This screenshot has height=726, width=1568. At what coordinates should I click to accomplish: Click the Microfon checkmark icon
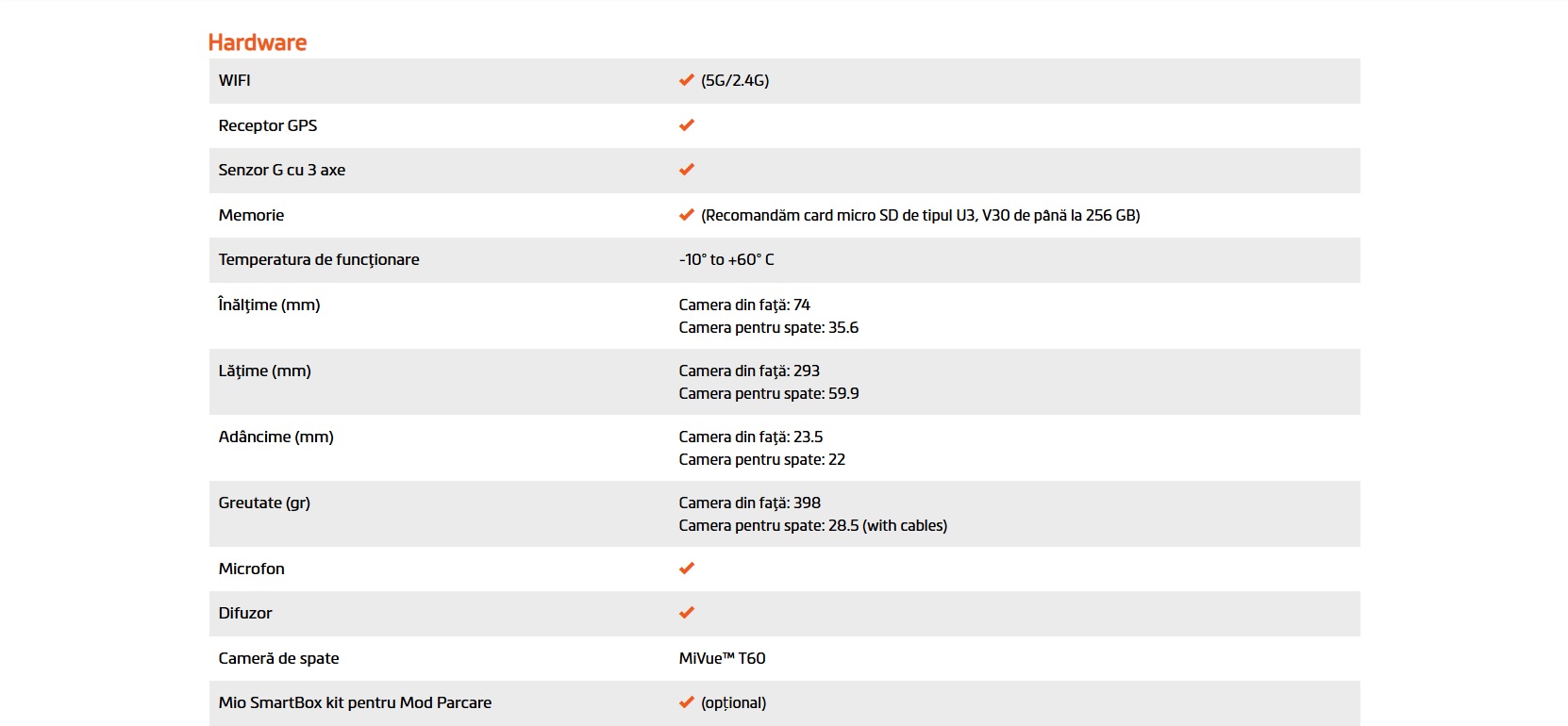point(687,569)
